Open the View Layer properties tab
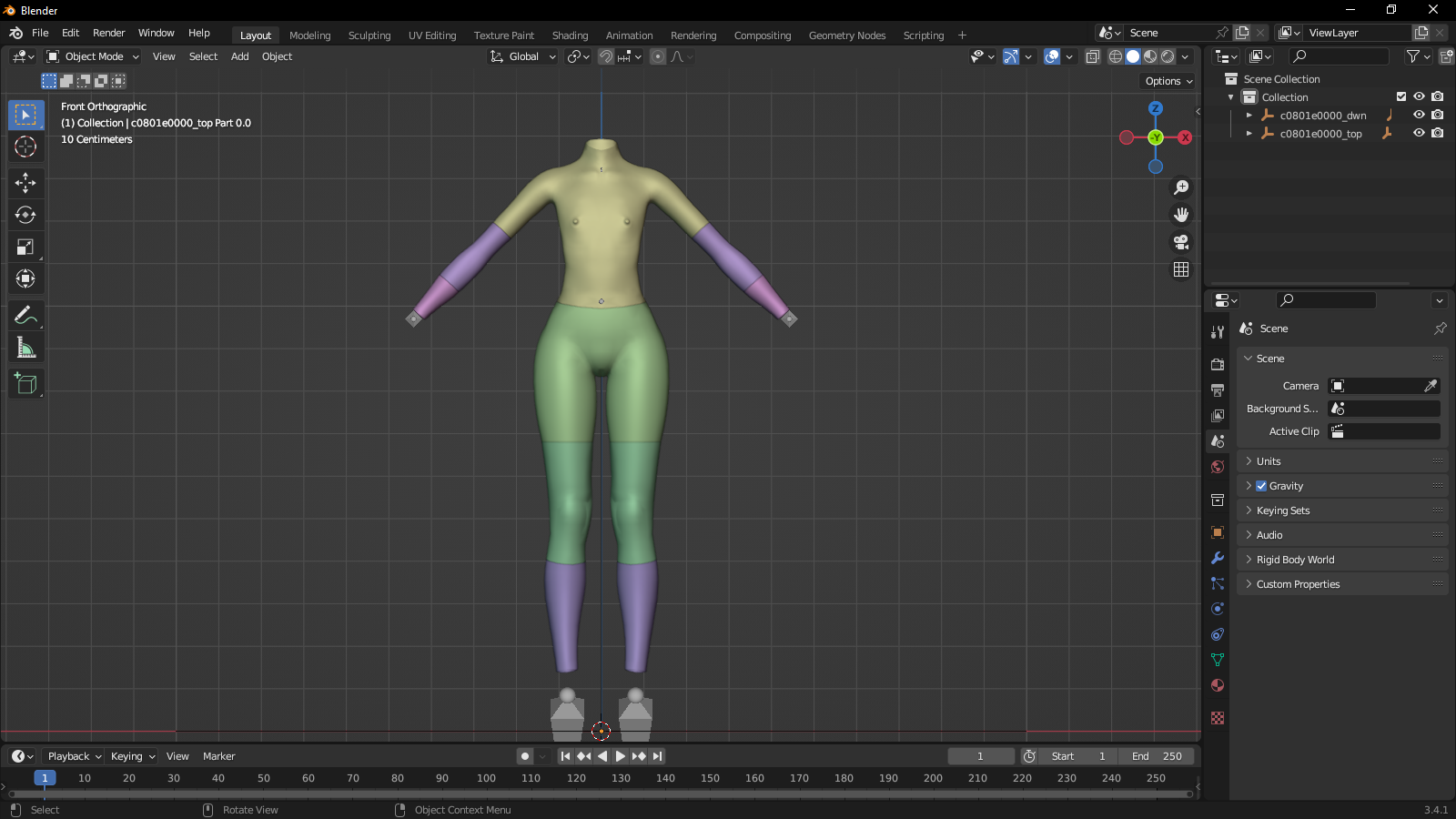 (1218, 415)
